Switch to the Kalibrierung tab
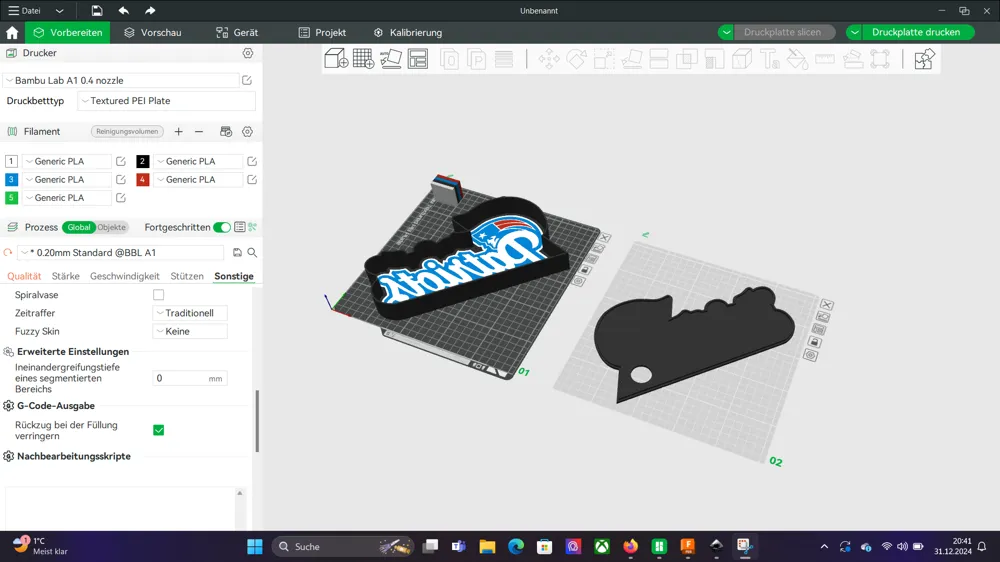The width and height of the screenshot is (1000, 562). (x=408, y=33)
